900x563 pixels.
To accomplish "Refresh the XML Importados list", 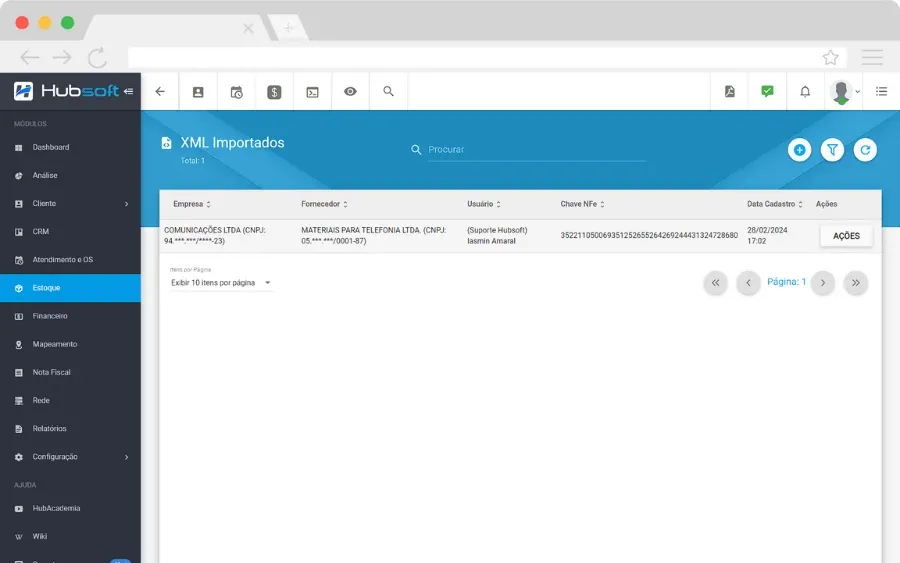I will coord(865,150).
